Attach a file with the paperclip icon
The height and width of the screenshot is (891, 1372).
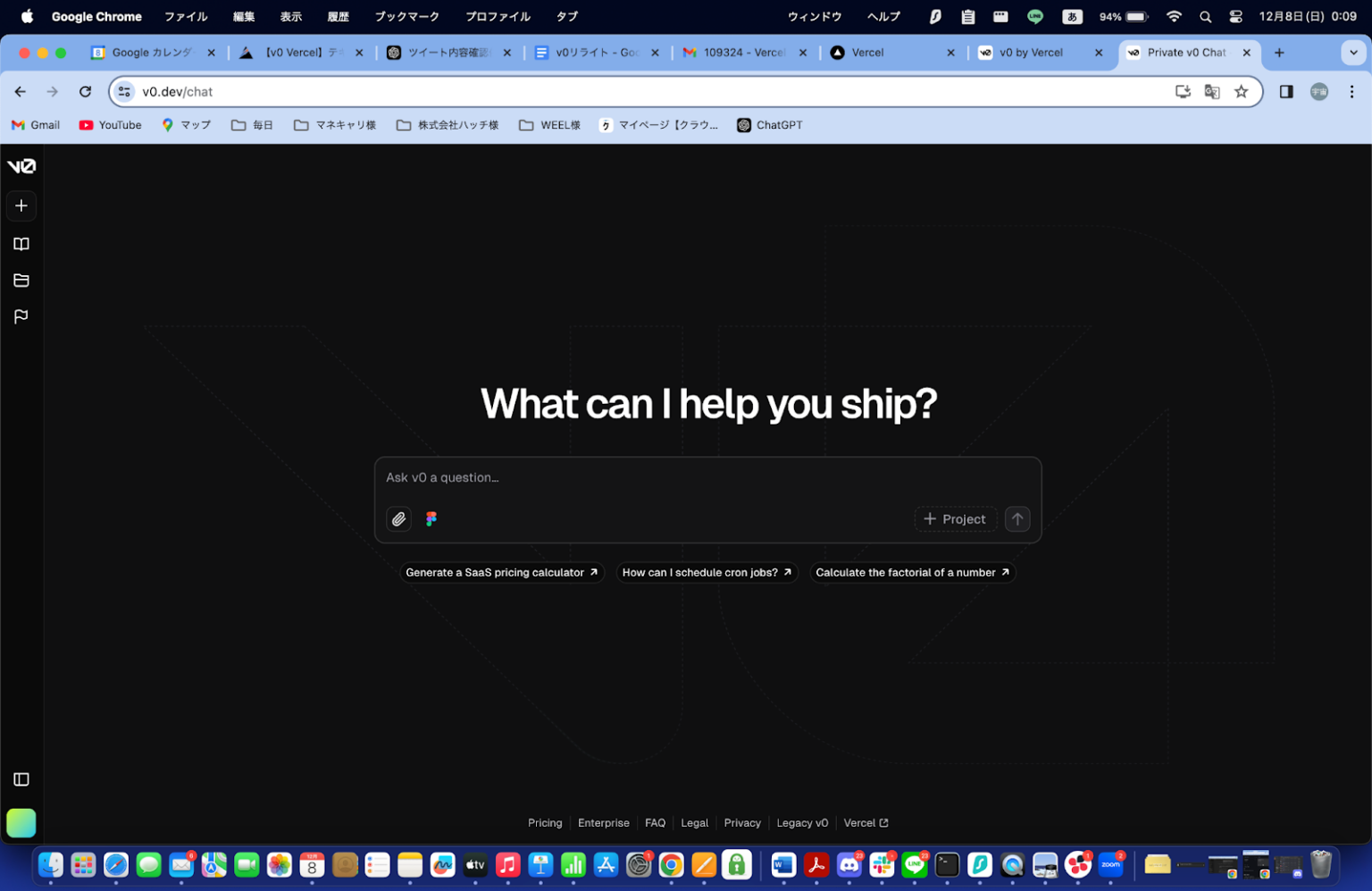tap(398, 518)
